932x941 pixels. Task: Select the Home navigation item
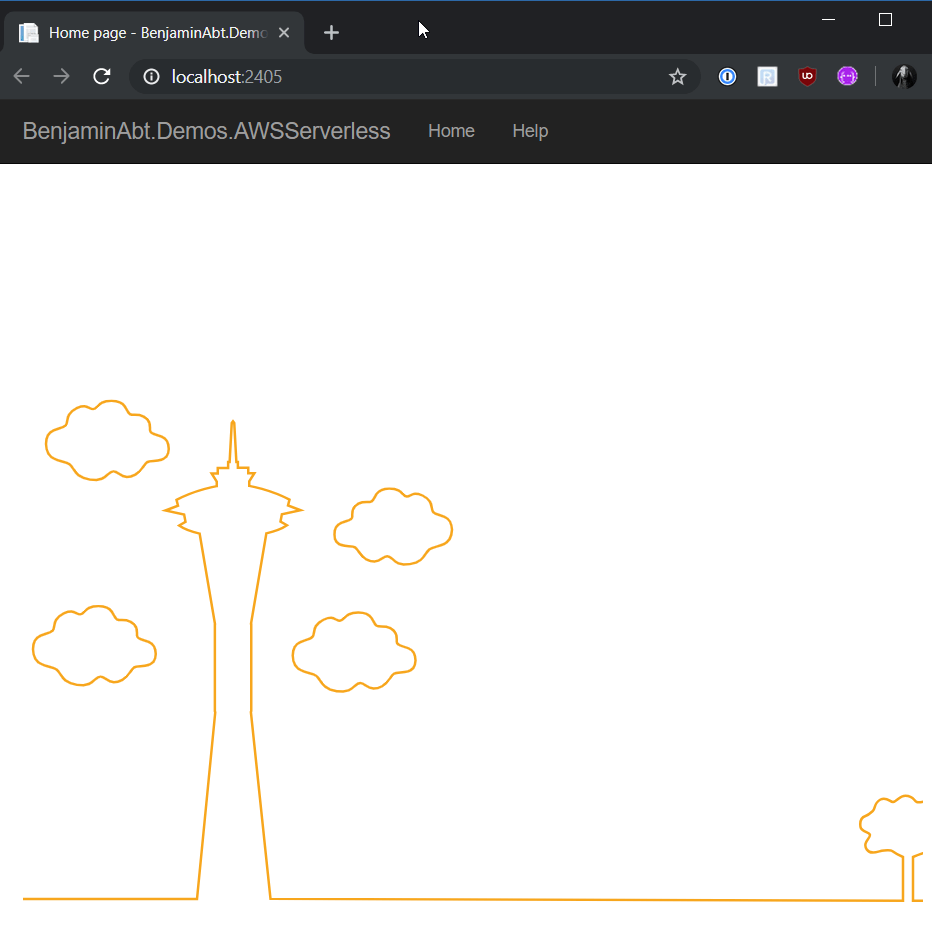[x=451, y=131]
